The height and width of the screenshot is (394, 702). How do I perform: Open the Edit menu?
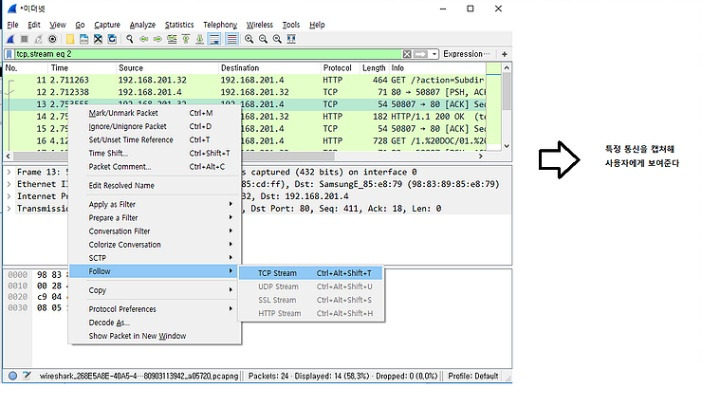pyautogui.click(x=34, y=25)
